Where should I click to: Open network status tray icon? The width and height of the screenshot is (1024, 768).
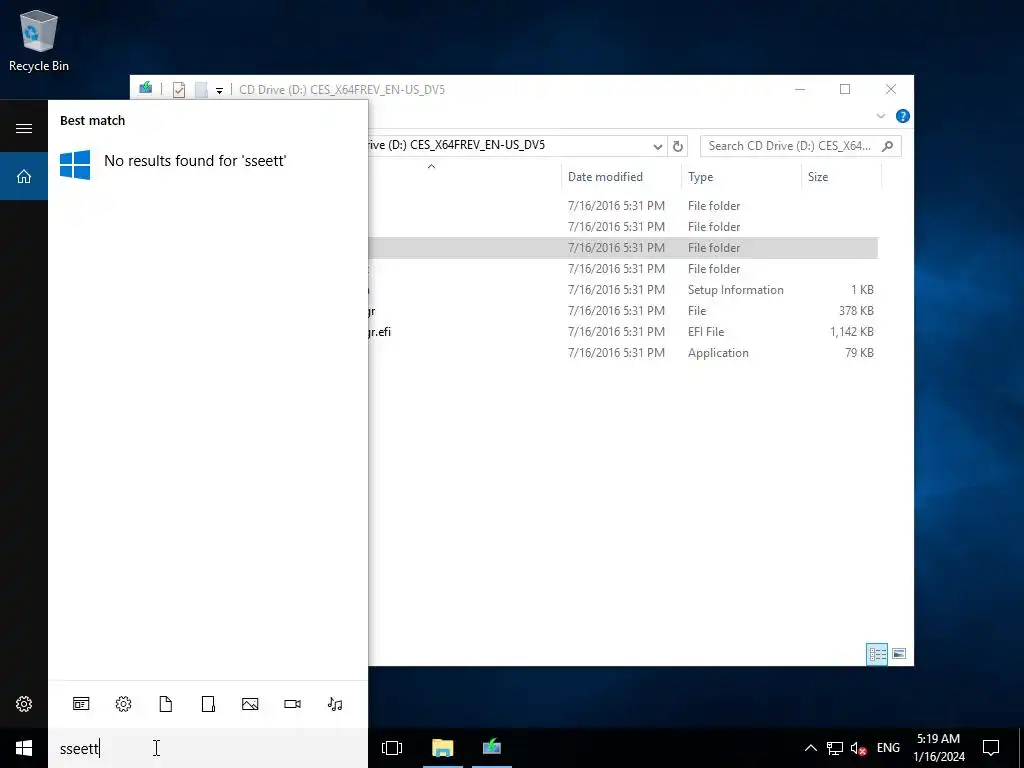(x=835, y=748)
